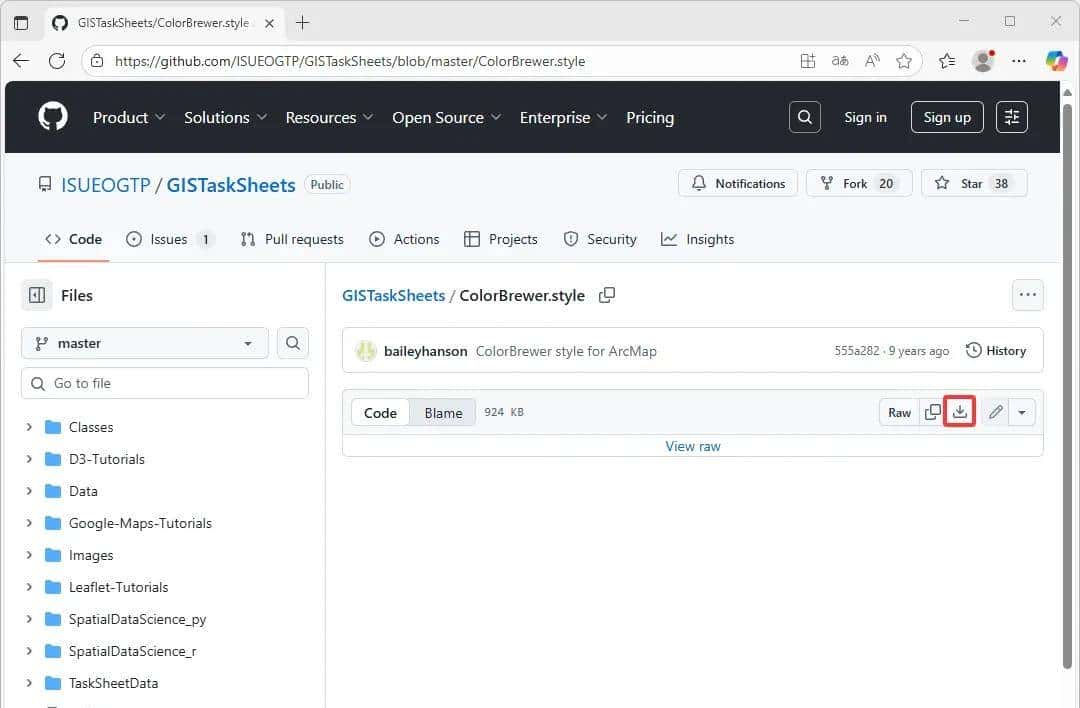
Task: Open the Issues tab
Action: 168,239
